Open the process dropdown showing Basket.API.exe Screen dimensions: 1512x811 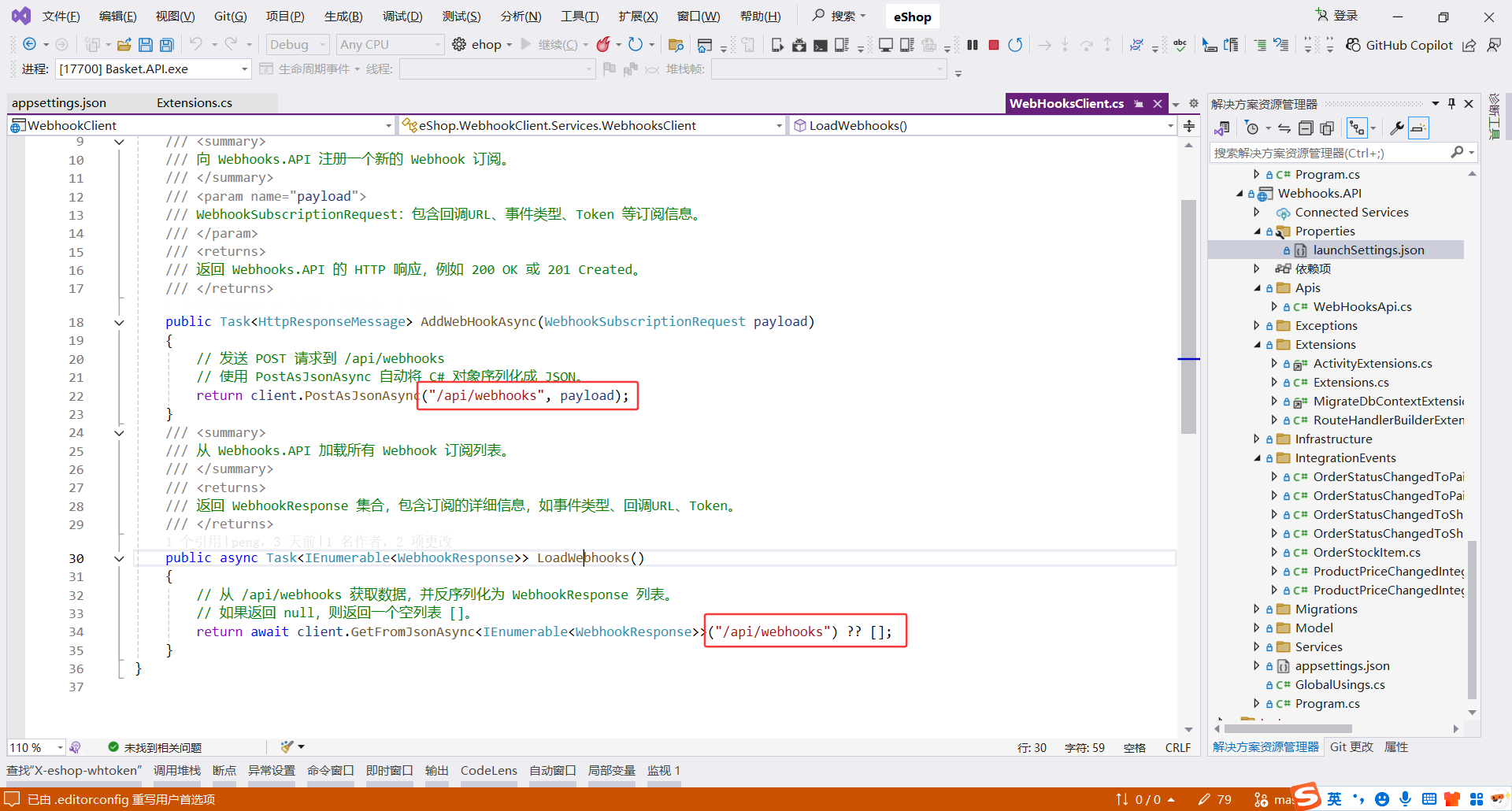click(153, 69)
